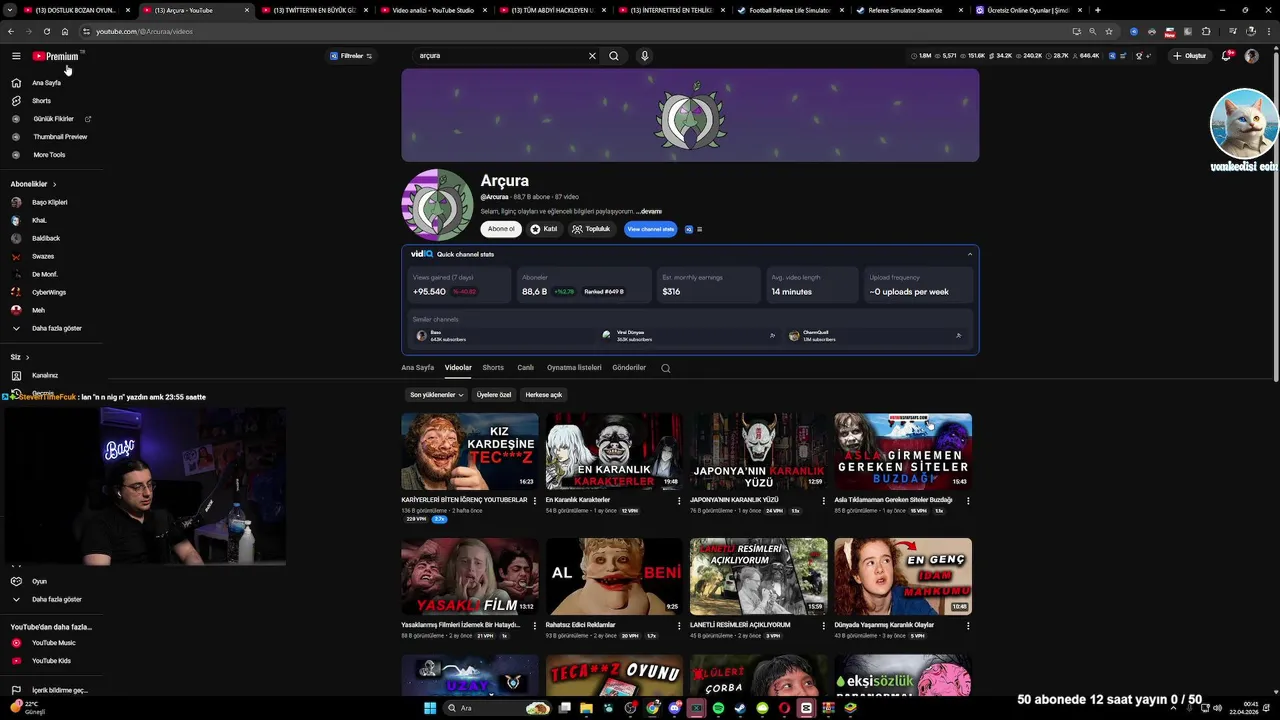The width and height of the screenshot is (1280, 720).
Task: Expand channel description with ...devamı
Action: click(x=649, y=211)
